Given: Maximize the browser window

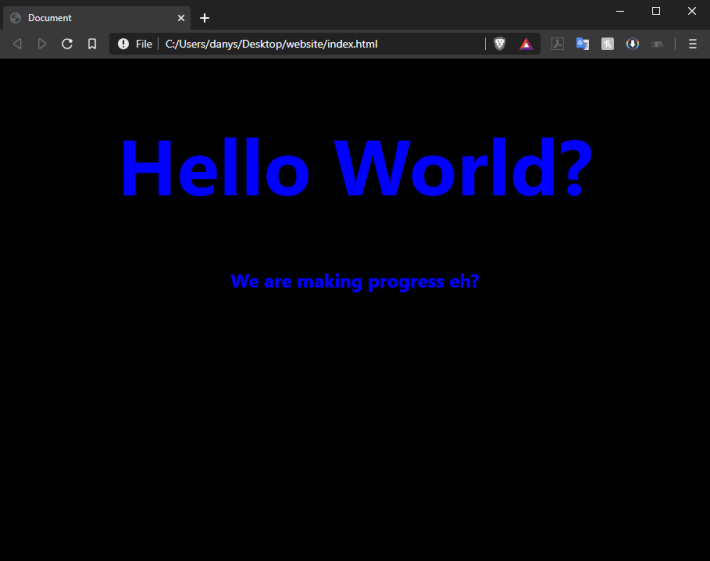Looking at the screenshot, I should [656, 11].
